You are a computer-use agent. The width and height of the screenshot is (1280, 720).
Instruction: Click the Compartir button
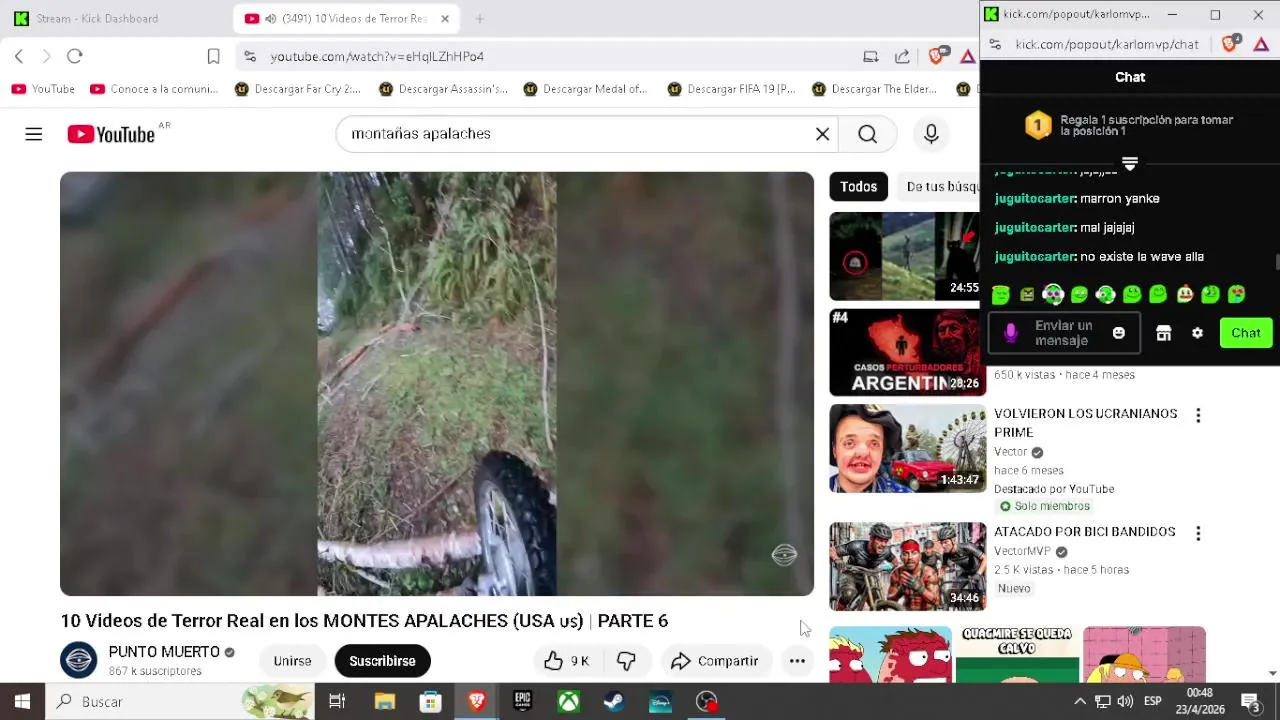715,661
